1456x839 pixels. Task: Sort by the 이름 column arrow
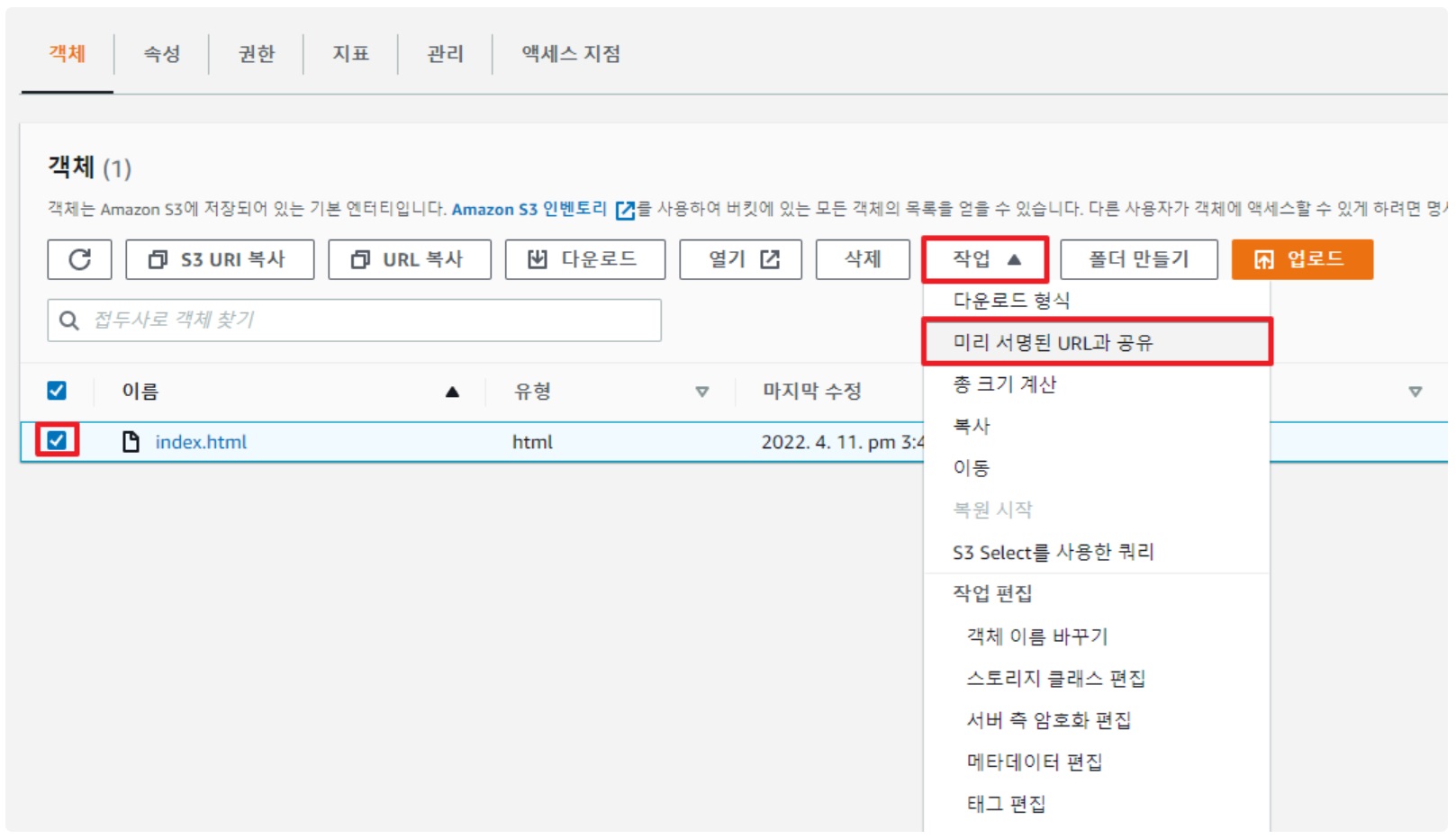pos(452,392)
